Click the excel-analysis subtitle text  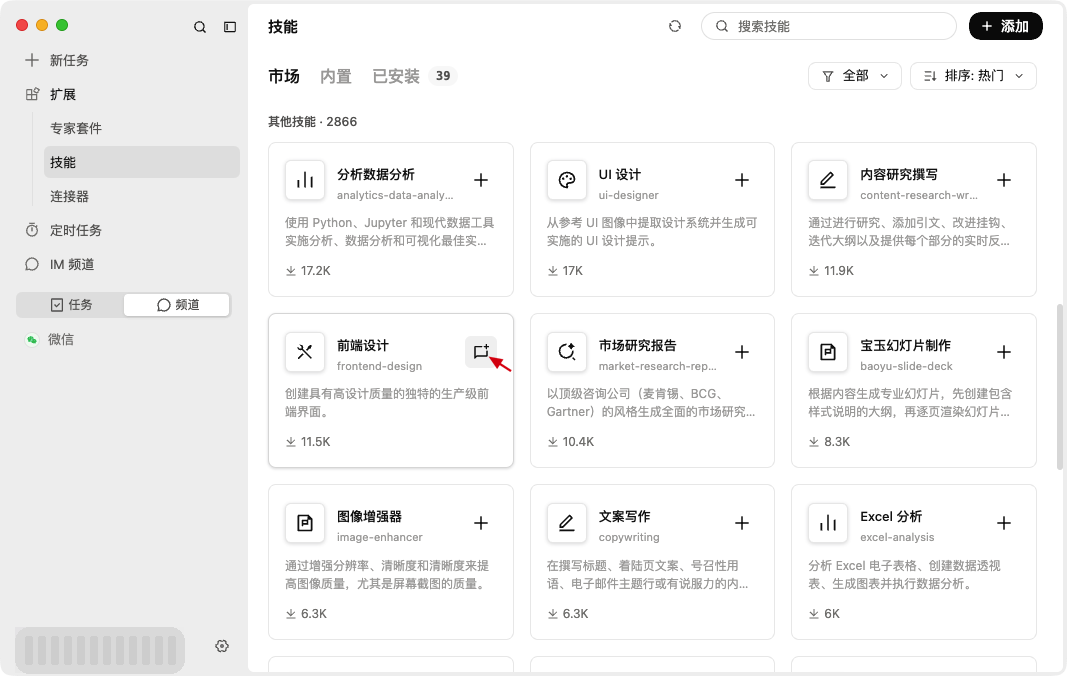click(897, 537)
